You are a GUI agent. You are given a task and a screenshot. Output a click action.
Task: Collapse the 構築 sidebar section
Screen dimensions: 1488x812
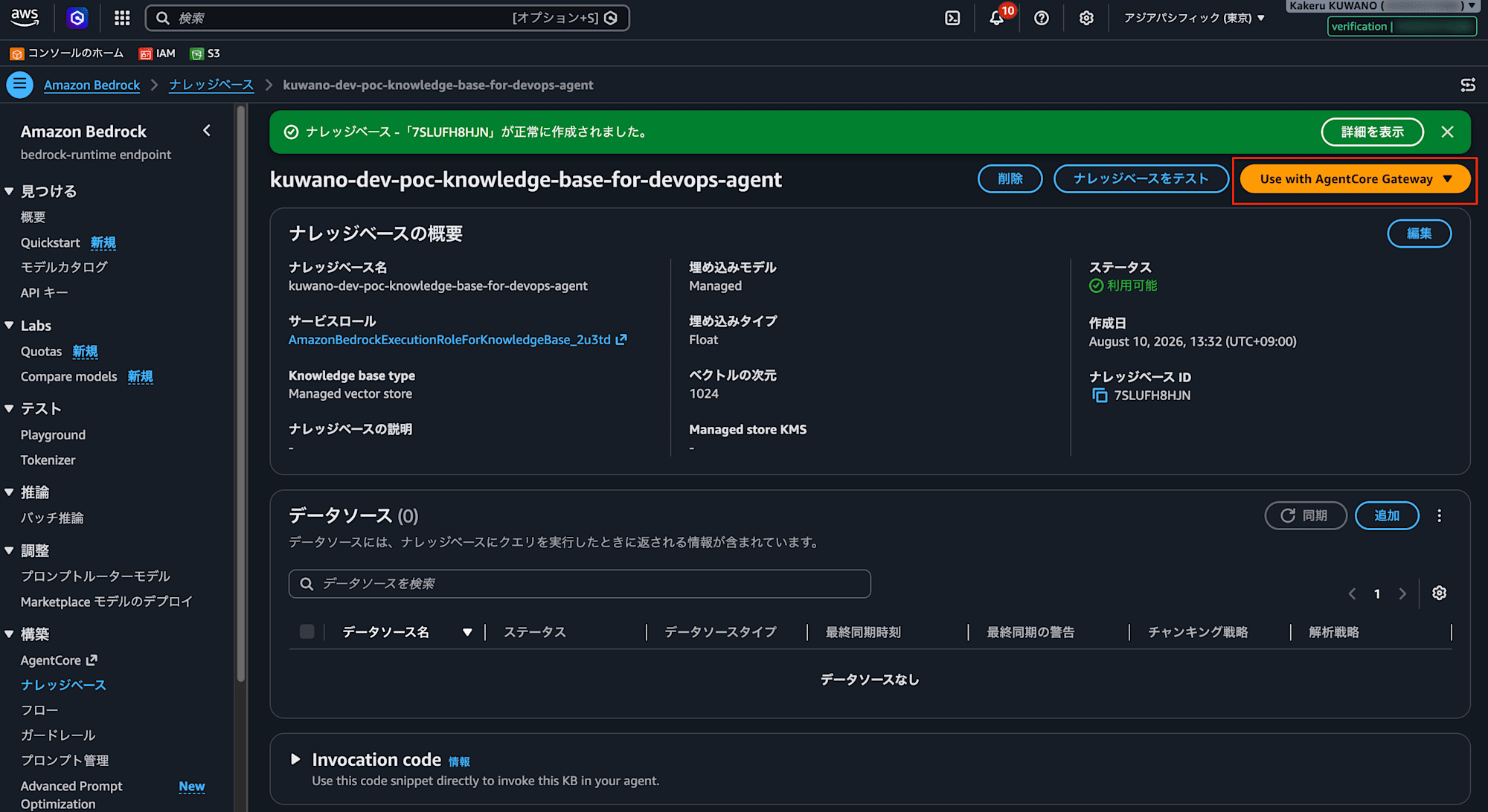9,634
